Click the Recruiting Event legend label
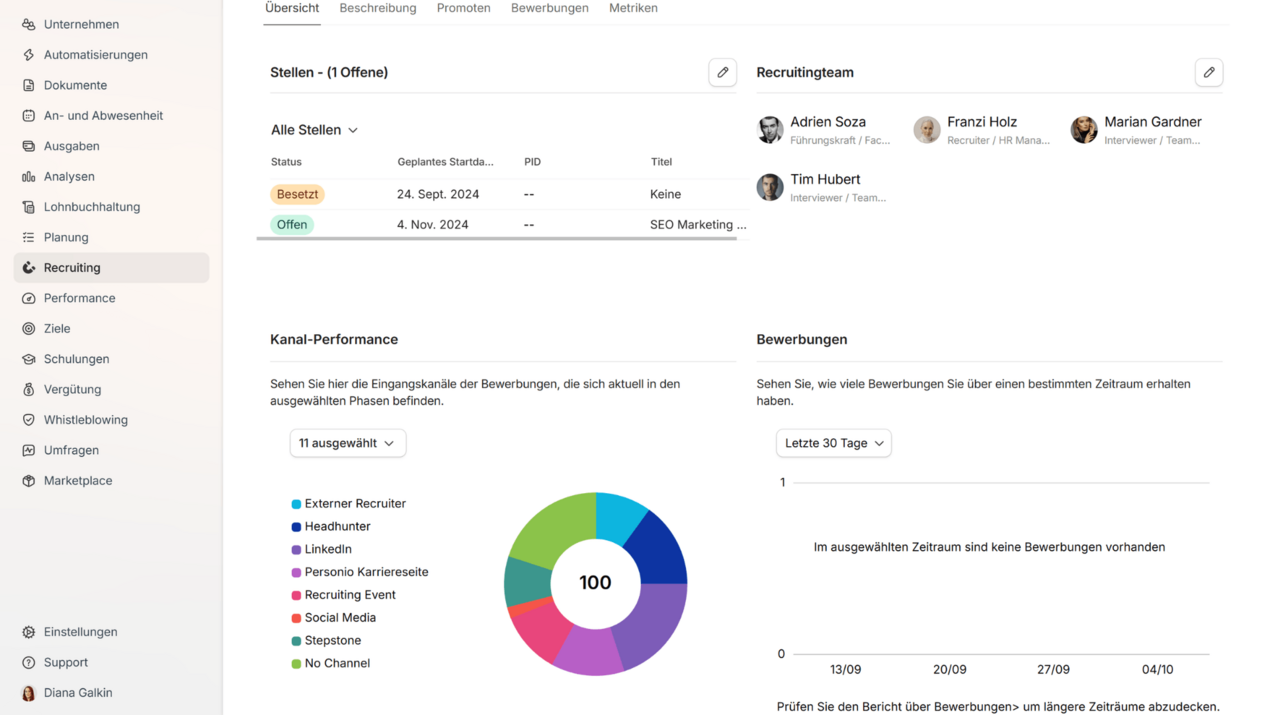Viewport: 1270px width, 715px height. (350, 595)
